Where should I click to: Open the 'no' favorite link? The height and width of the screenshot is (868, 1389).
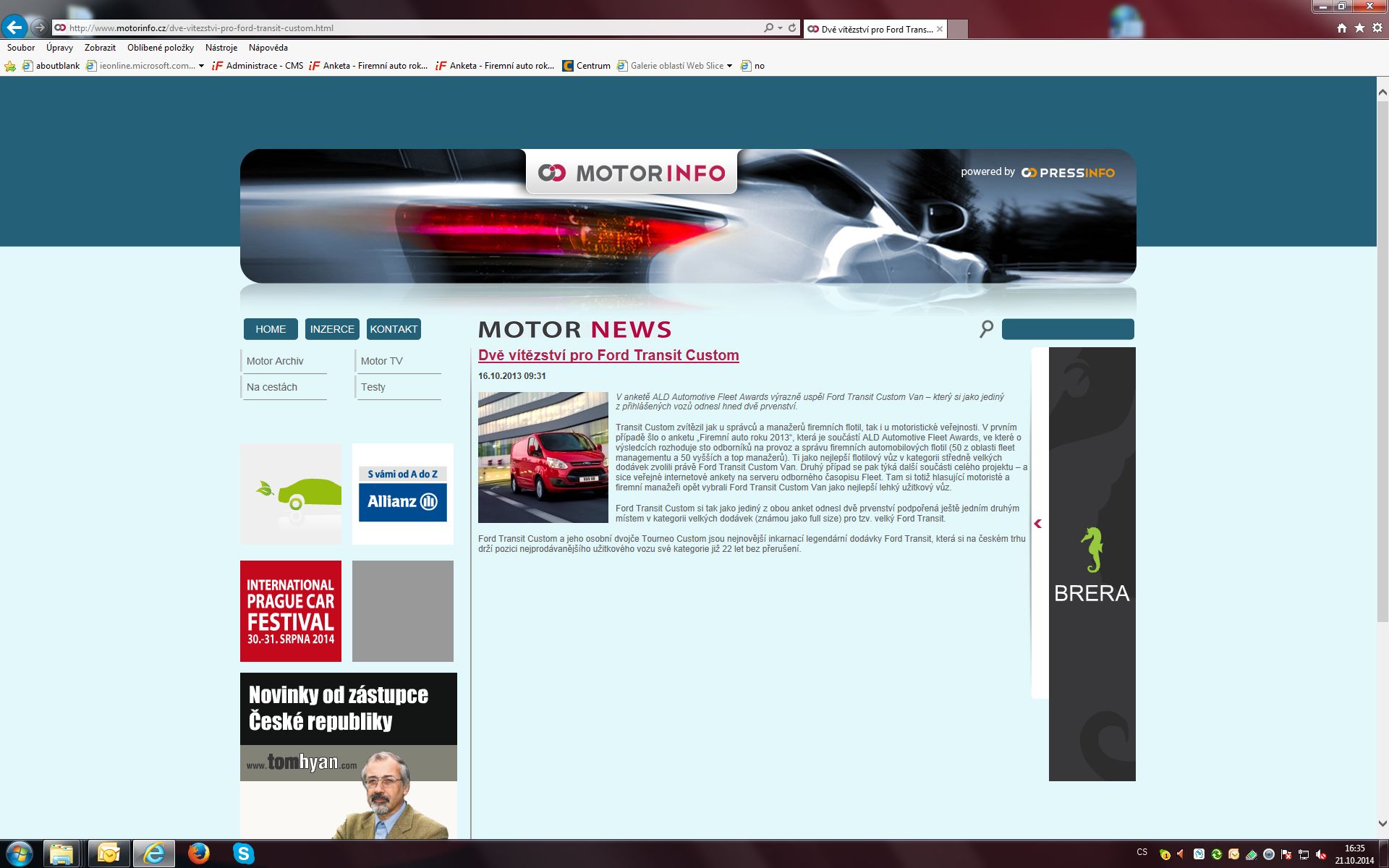click(753, 66)
